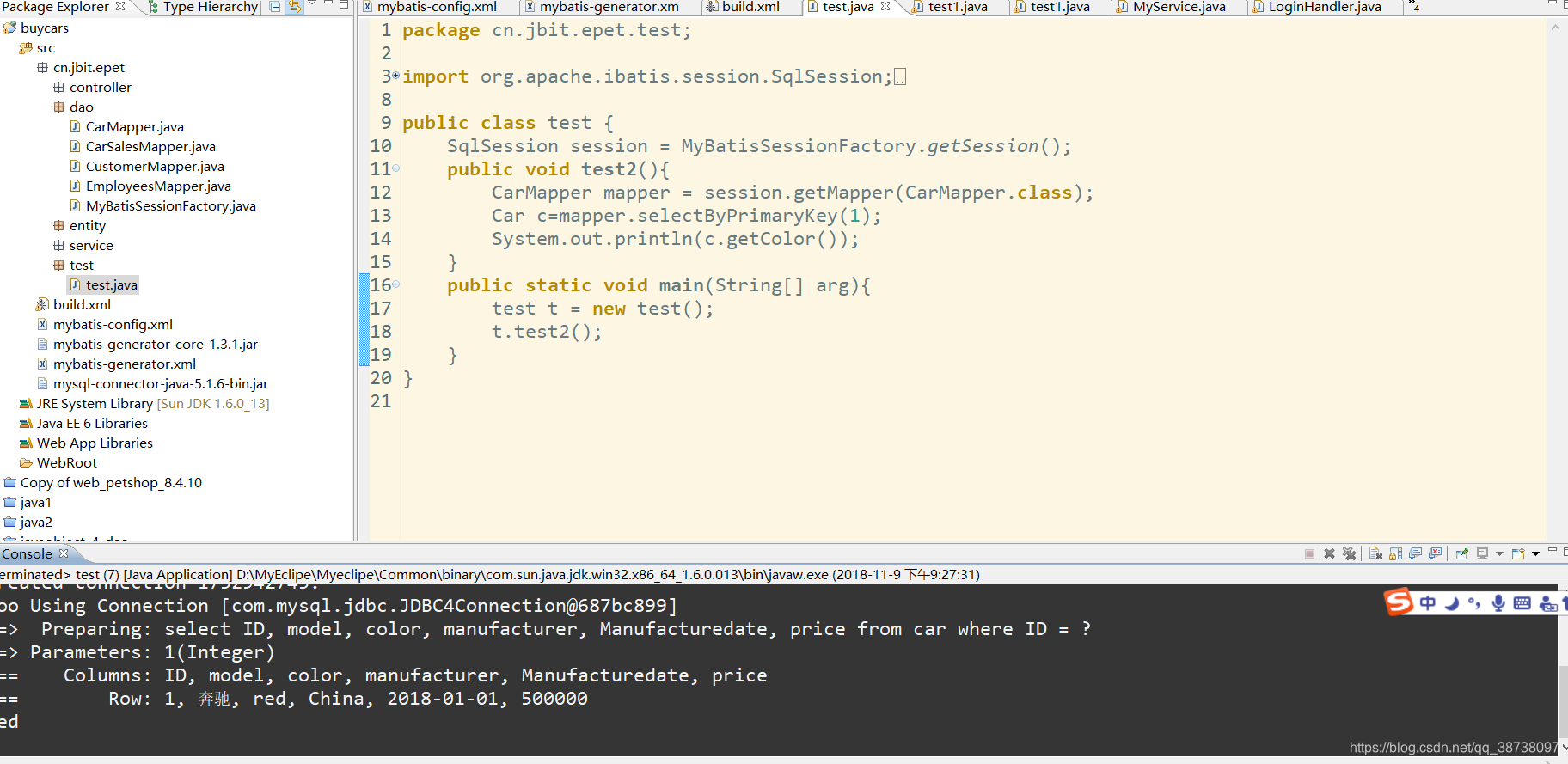Click the JRE System Library icon
Image resolution: width=1568 pixels, height=764 pixels.
pos(26,404)
